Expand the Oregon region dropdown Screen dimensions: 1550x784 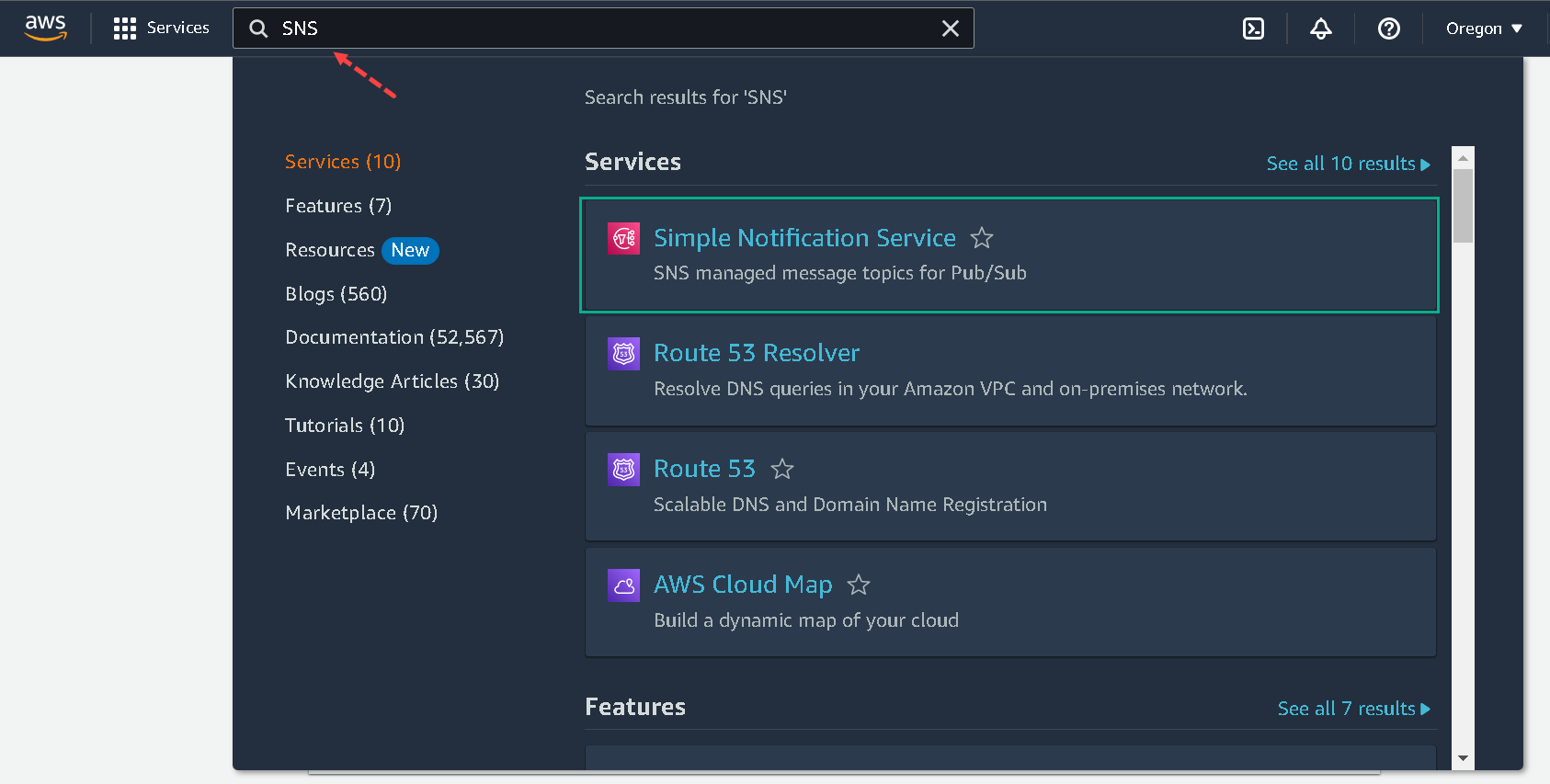pos(1483,28)
